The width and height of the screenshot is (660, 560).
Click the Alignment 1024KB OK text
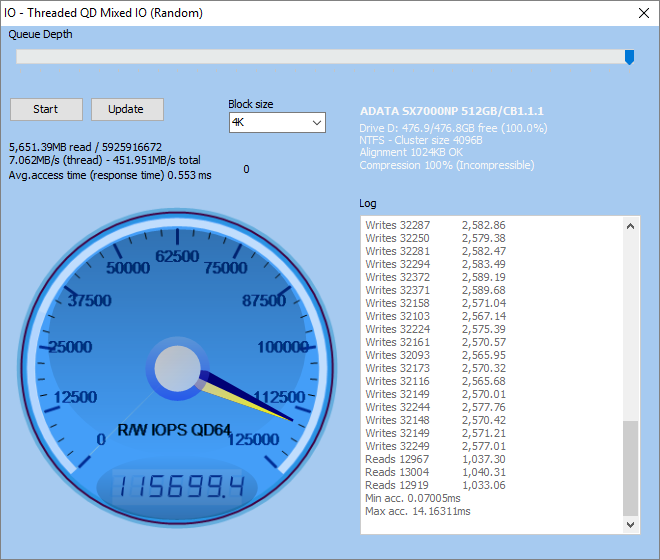point(411,152)
